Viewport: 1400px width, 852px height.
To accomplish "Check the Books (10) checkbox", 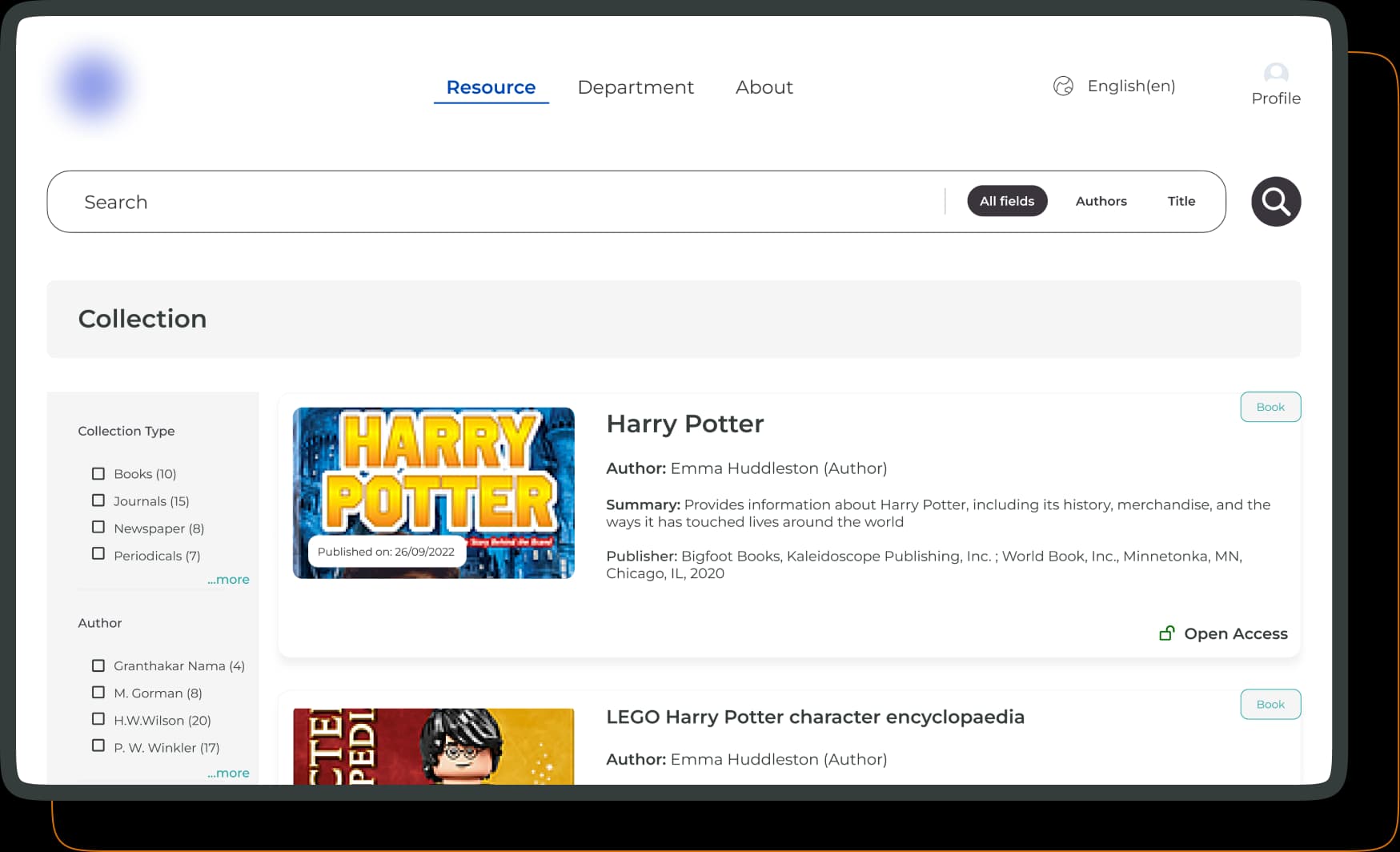I will coord(98,473).
